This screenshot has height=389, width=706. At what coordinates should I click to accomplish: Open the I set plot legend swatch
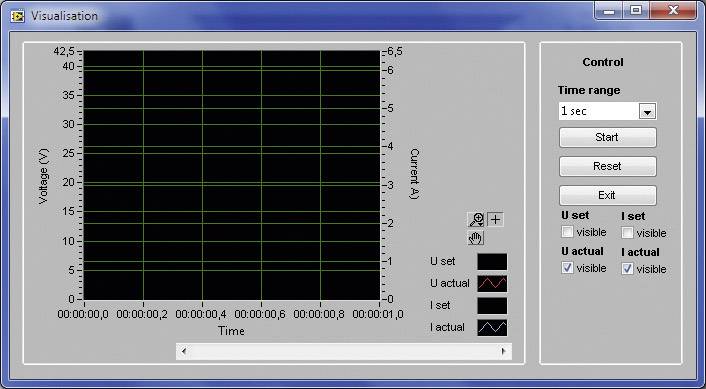point(492,306)
